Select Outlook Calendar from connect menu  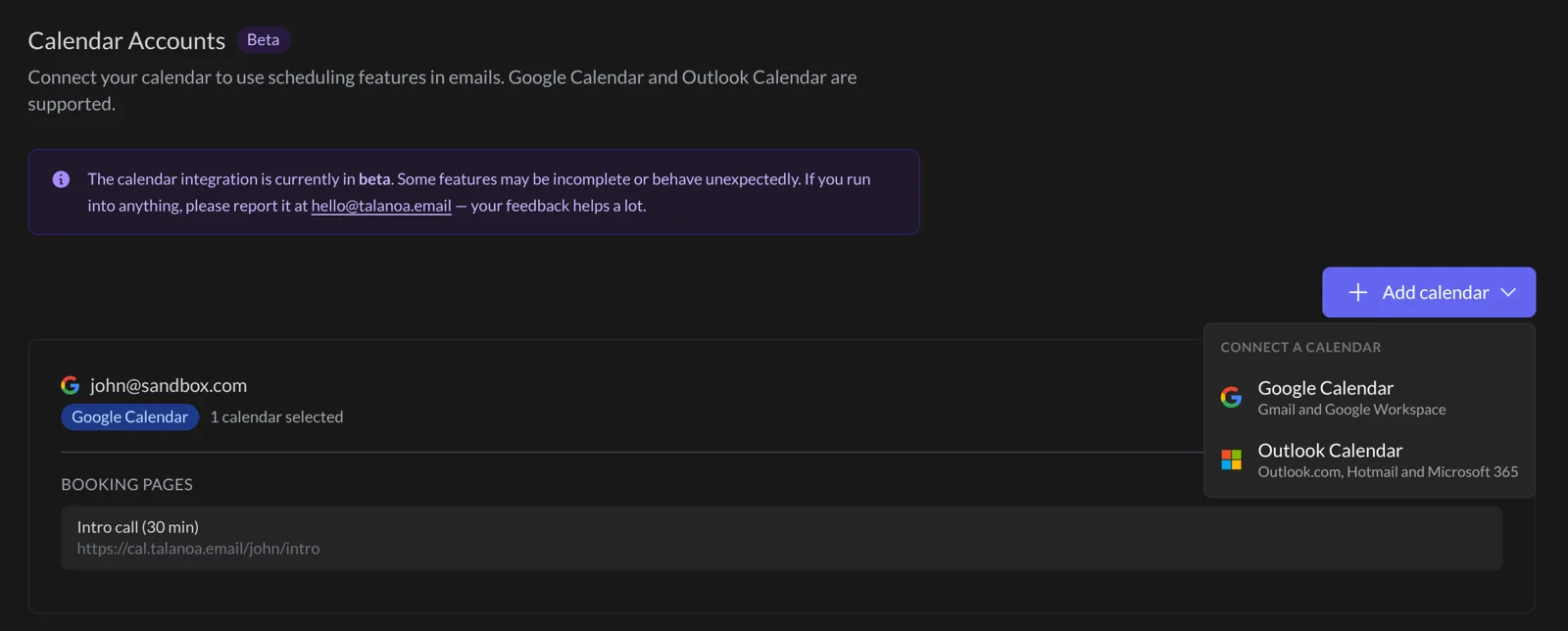1369,460
